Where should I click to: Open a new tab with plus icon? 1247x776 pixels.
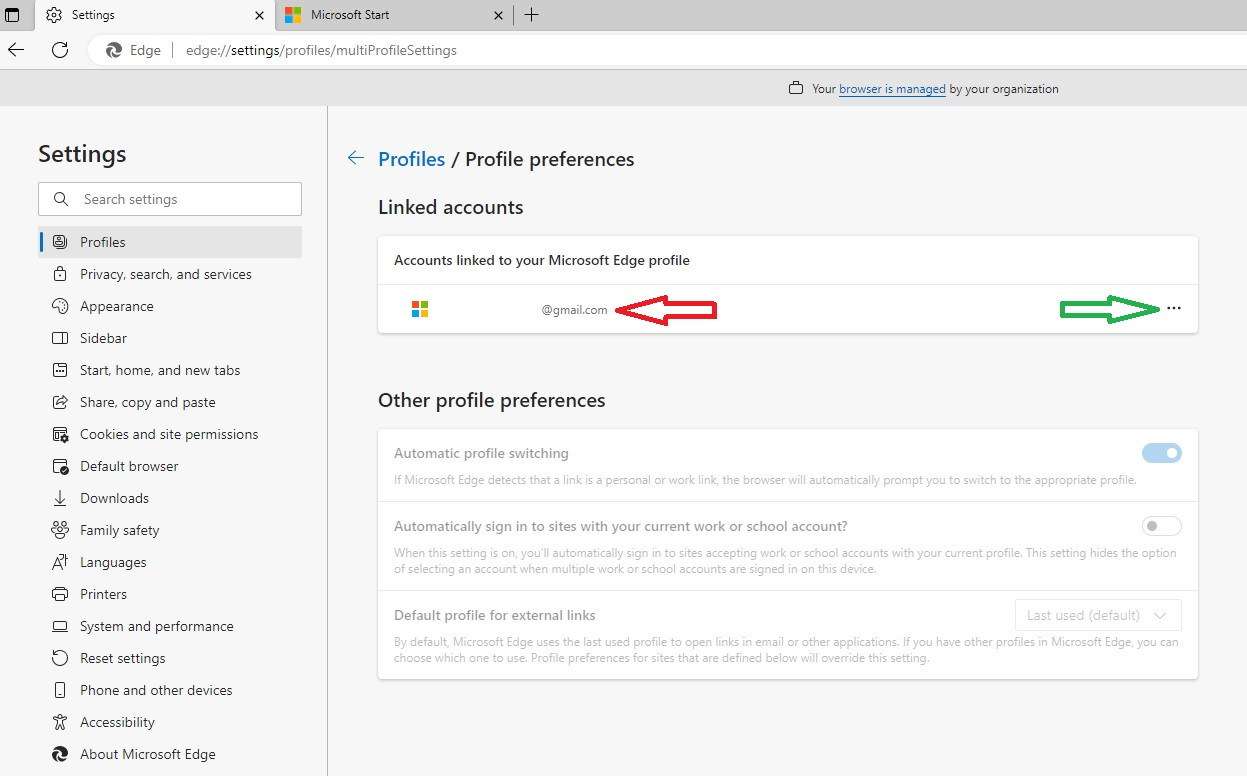click(x=531, y=15)
